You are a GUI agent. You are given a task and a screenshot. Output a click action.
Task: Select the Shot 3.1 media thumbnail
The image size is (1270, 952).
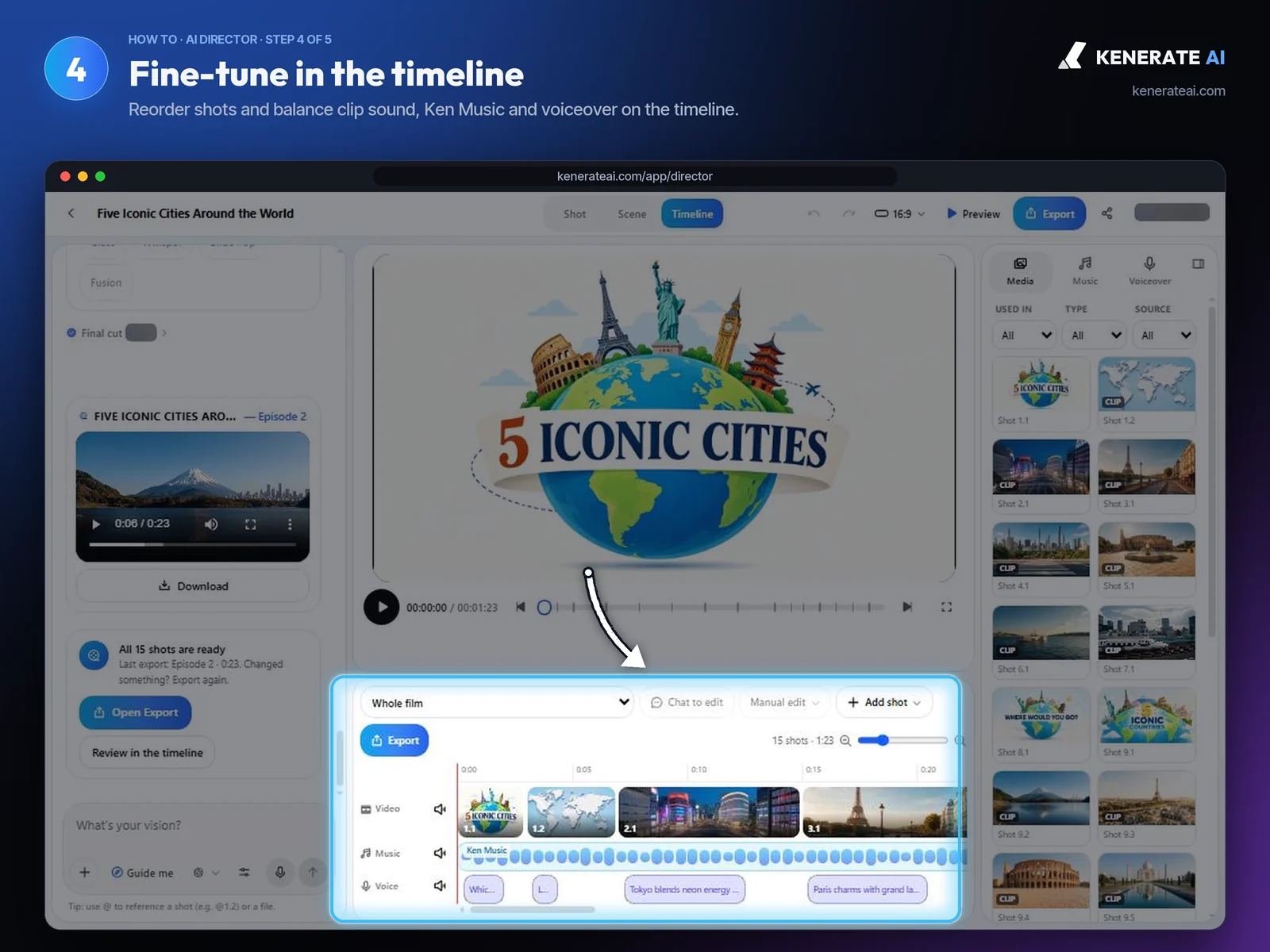pyautogui.click(x=1146, y=466)
